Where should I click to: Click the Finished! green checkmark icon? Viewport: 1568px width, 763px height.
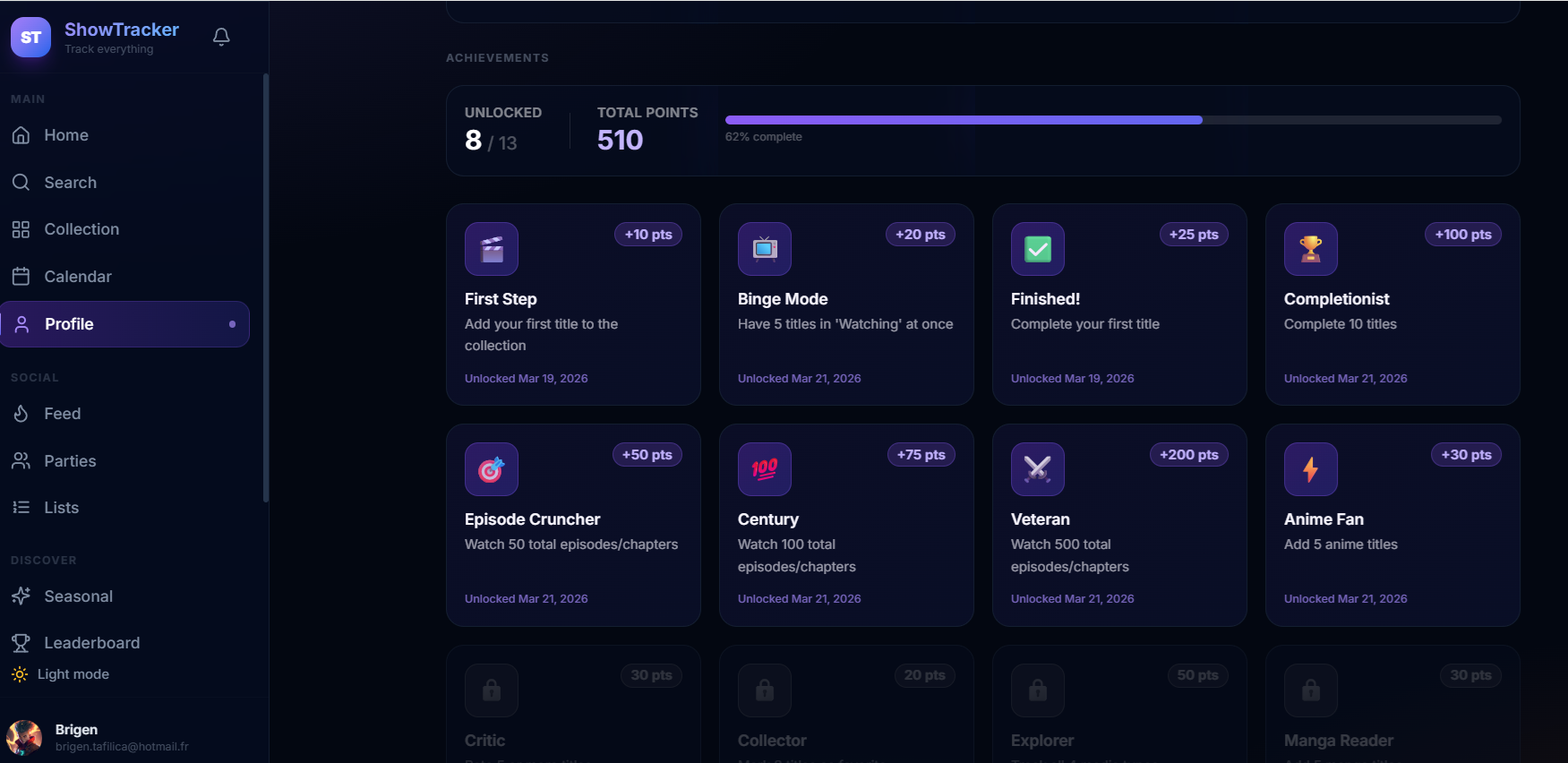(x=1038, y=249)
